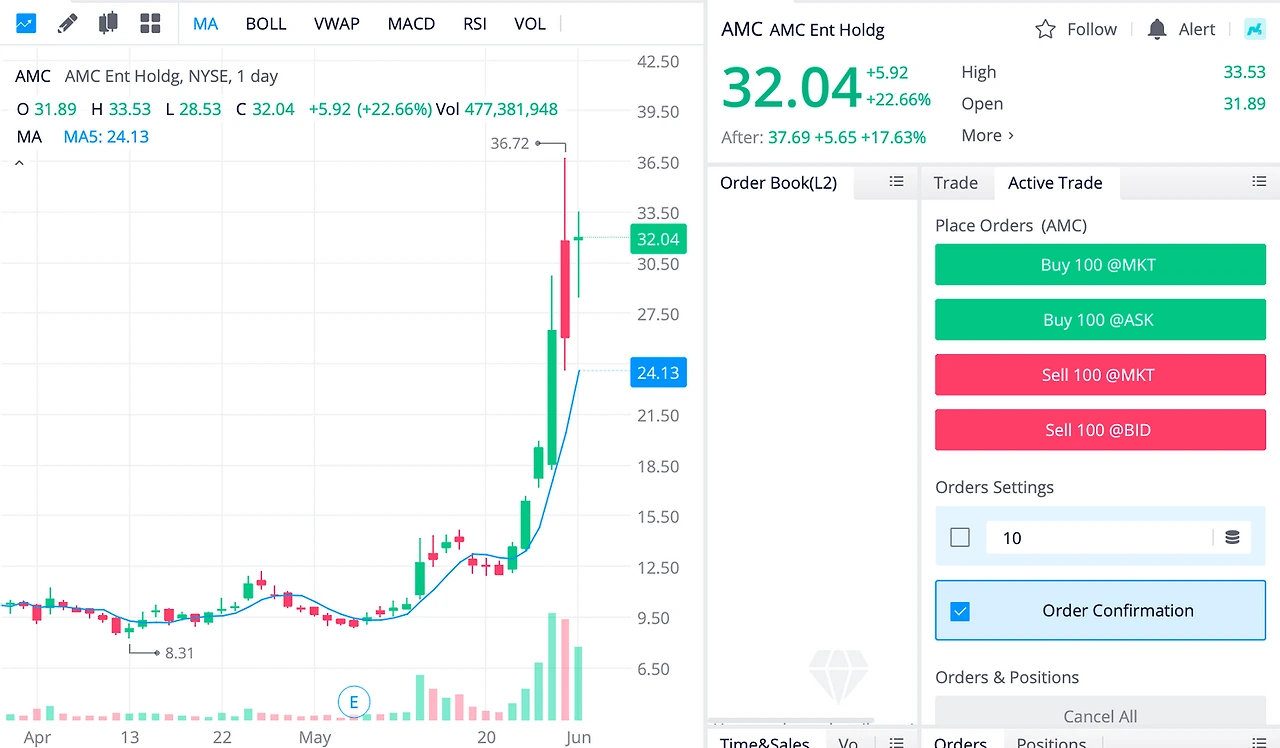
Task: Click the AMC ticker name in quote header
Action: pos(742,29)
